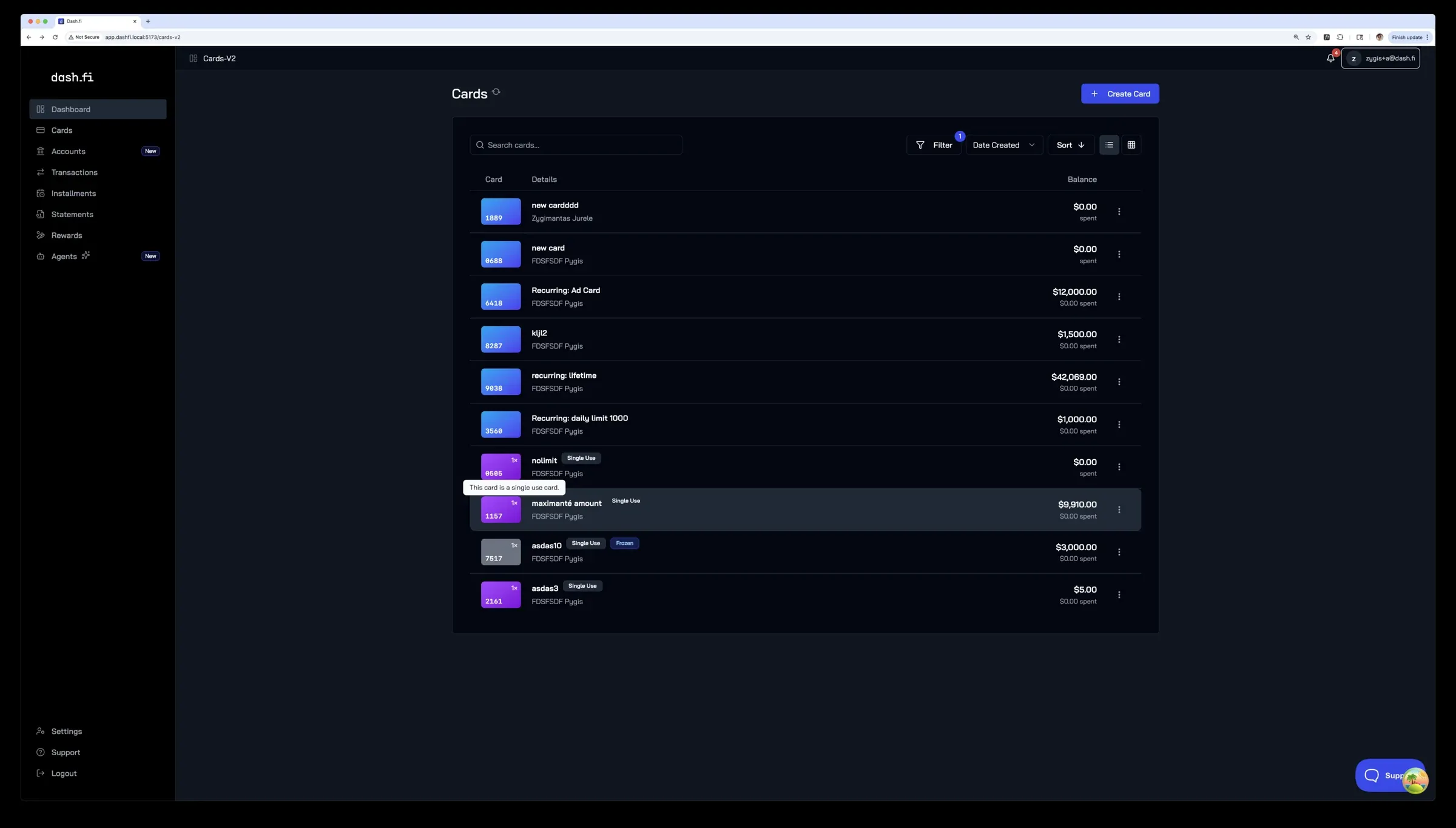Open options menu for new card 0688
Image resolution: width=1456 pixels, height=828 pixels.
[1119, 254]
